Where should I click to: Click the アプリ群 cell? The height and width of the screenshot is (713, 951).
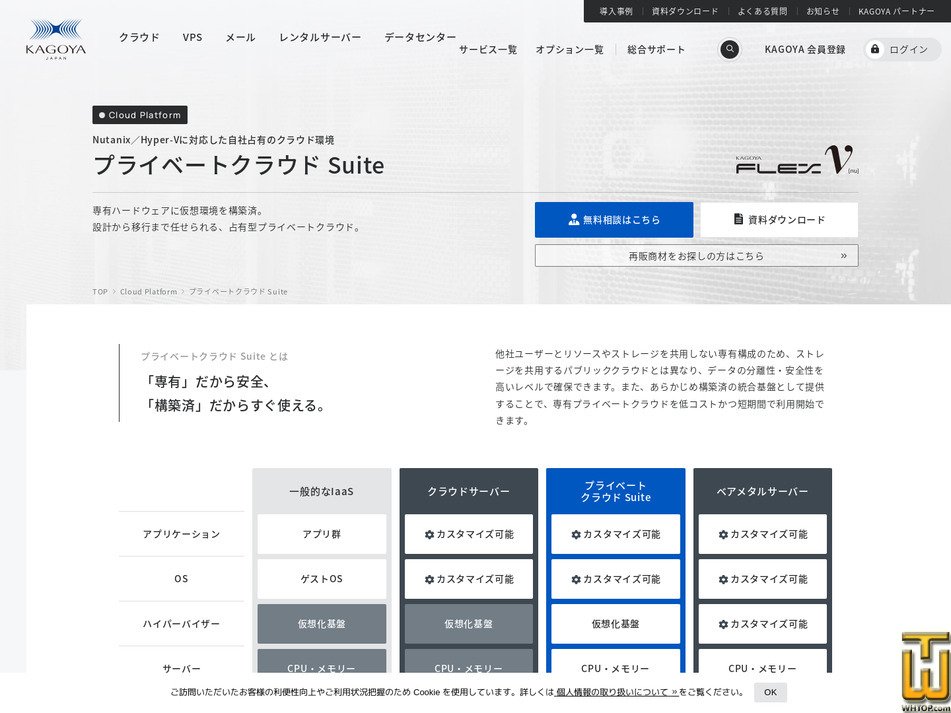coord(321,534)
